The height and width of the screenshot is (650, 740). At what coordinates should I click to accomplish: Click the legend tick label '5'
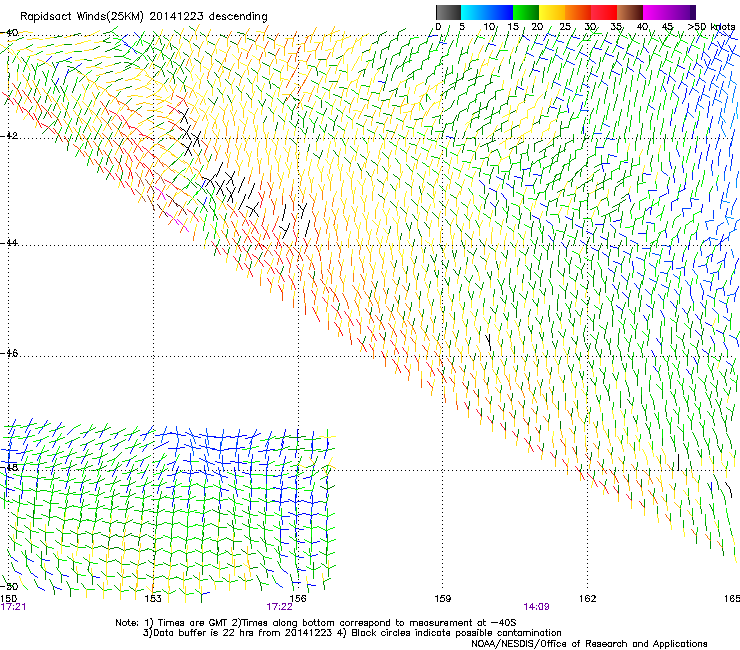tap(462, 27)
